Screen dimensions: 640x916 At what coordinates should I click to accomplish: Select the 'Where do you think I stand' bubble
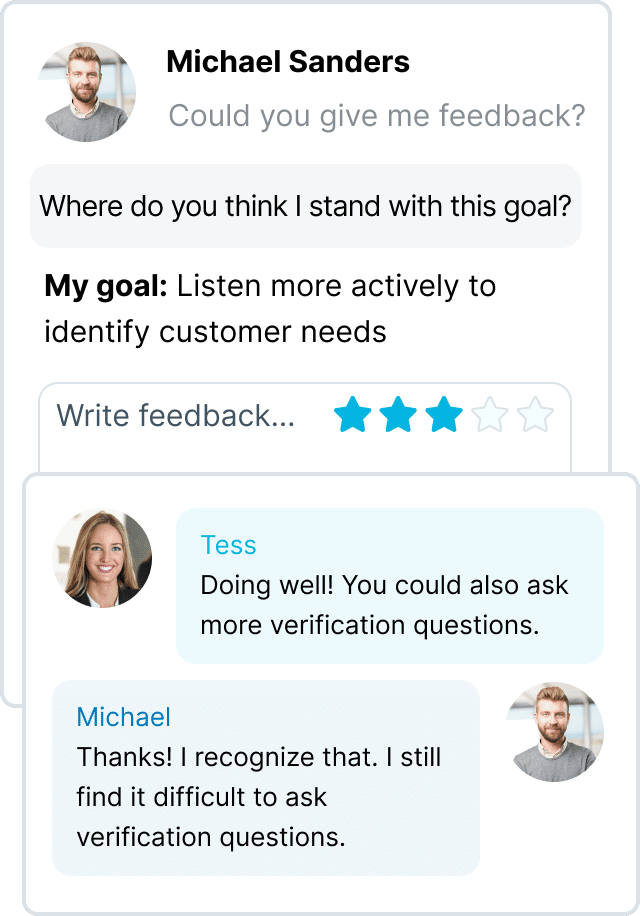[305, 206]
